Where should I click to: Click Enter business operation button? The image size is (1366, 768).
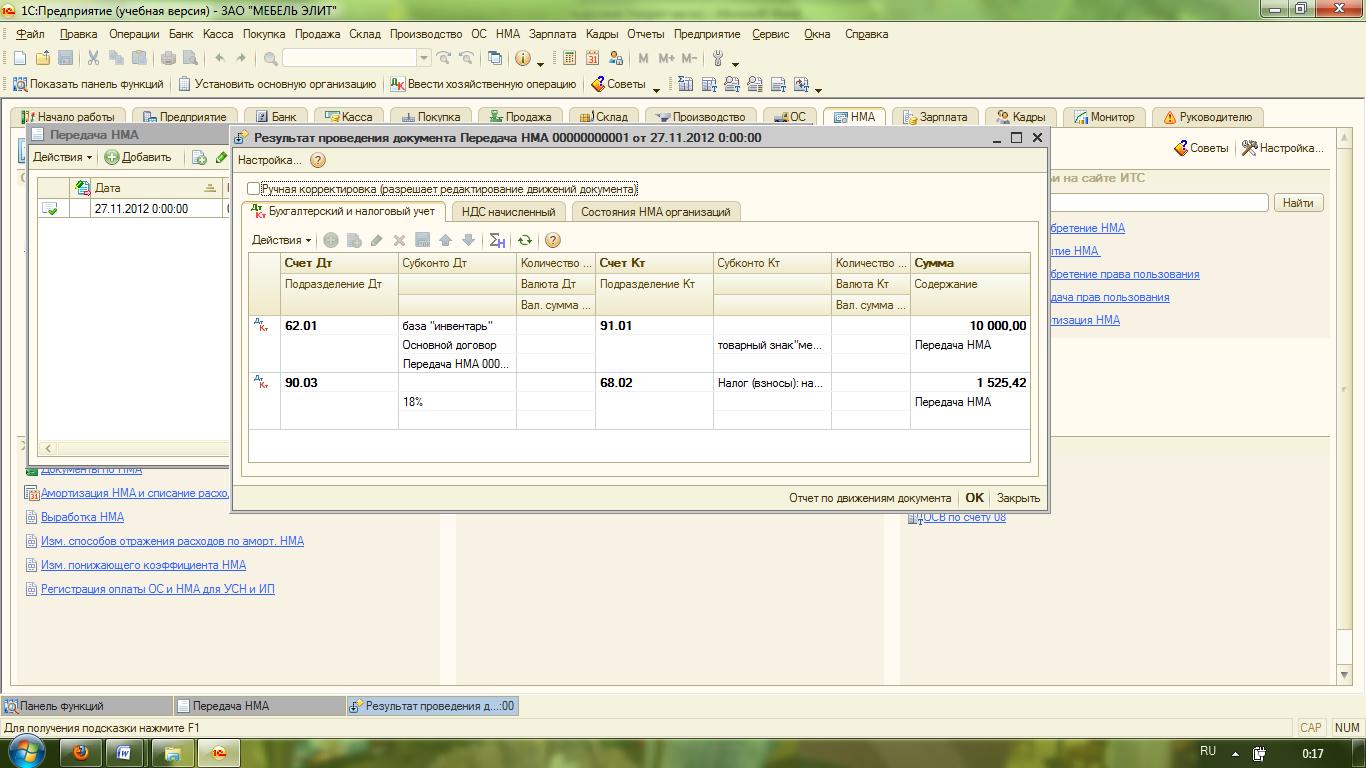[x=483, y=85]
